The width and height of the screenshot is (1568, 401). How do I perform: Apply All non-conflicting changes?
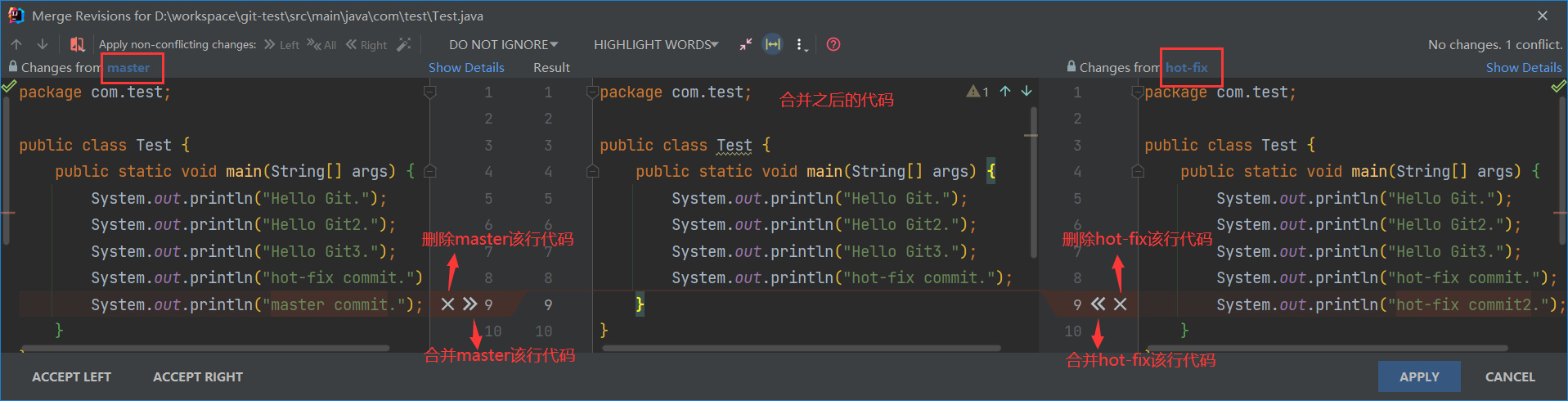[322, 45]
